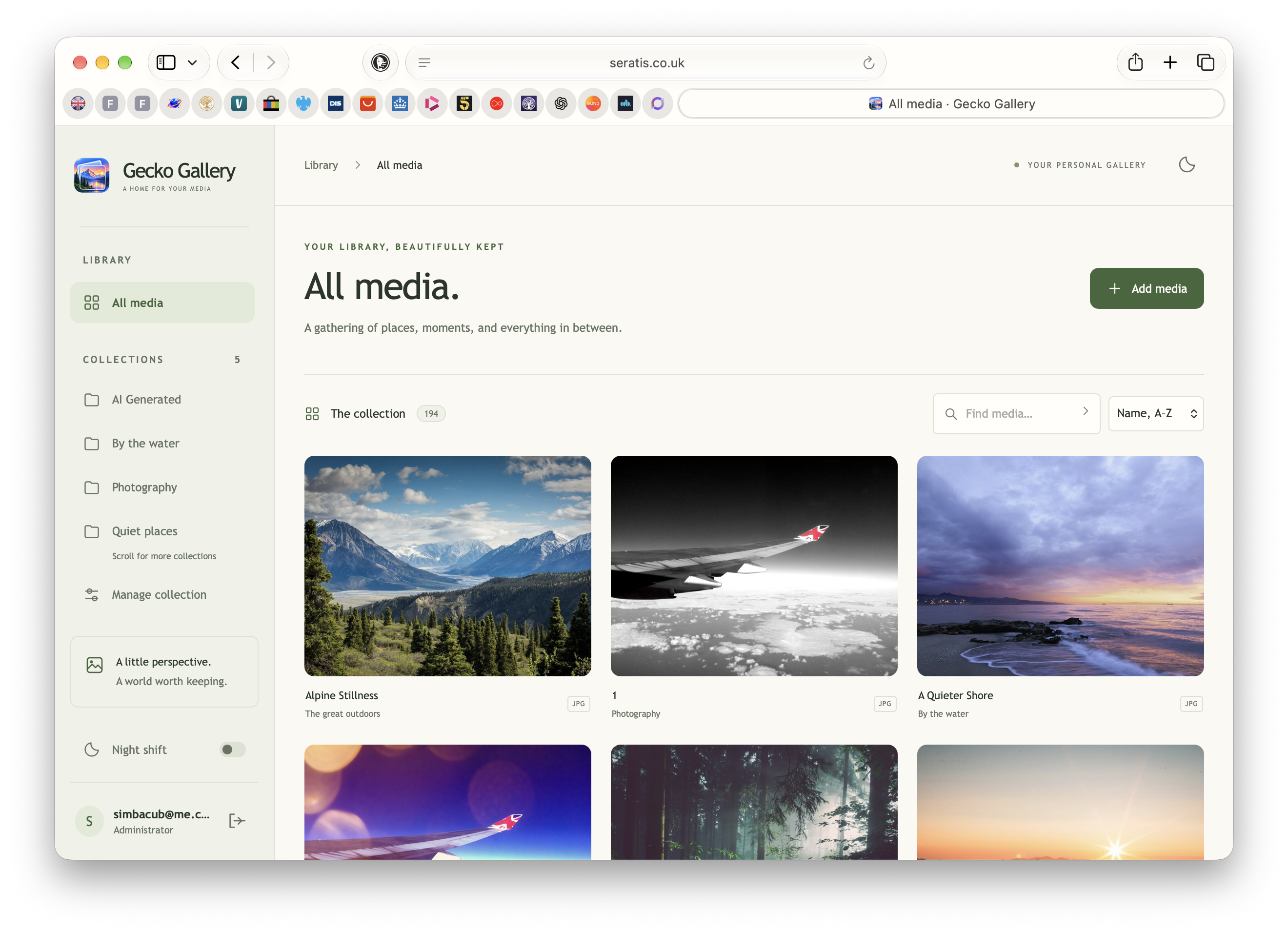1288x932 pixels.
Task: Open the Quiet places collection
Action: (x=162, y=531)
